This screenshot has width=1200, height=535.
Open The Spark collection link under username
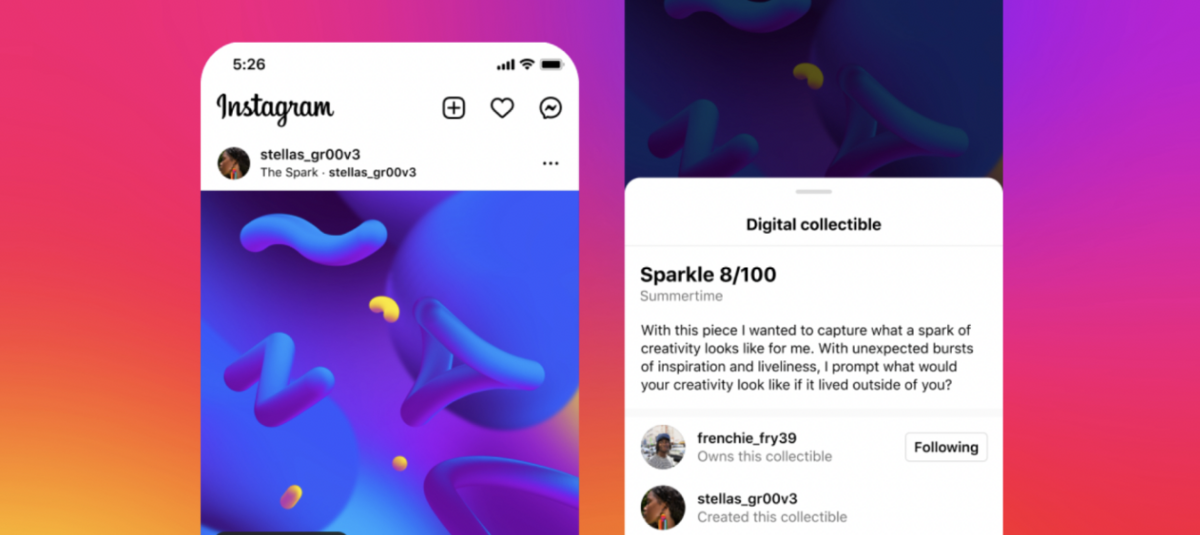[x=289, y=172]
